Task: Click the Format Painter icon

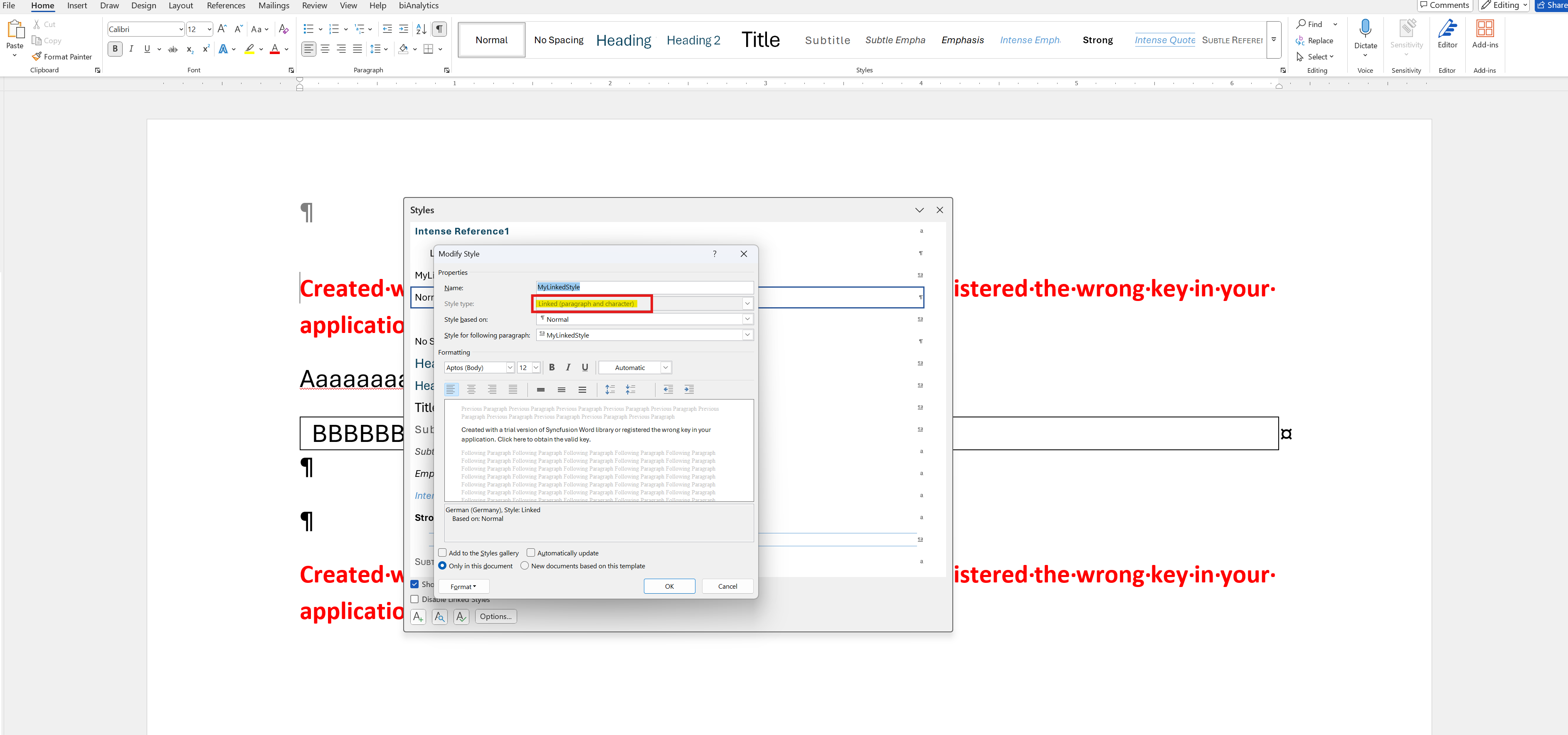Action: click(x=37, y=57)
